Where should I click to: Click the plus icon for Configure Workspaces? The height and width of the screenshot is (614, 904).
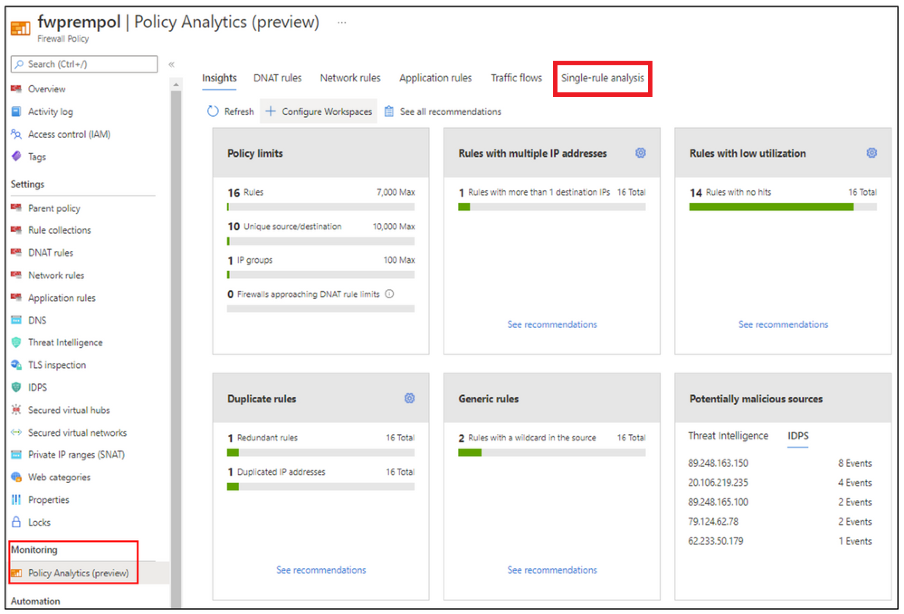tap(270, 111)
